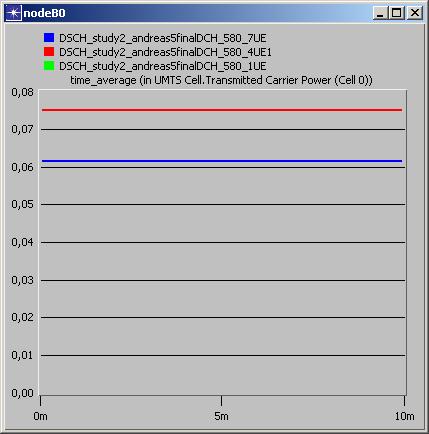
Task: Click the 0,05 y-axis label
Action: [x=23, y=204]
